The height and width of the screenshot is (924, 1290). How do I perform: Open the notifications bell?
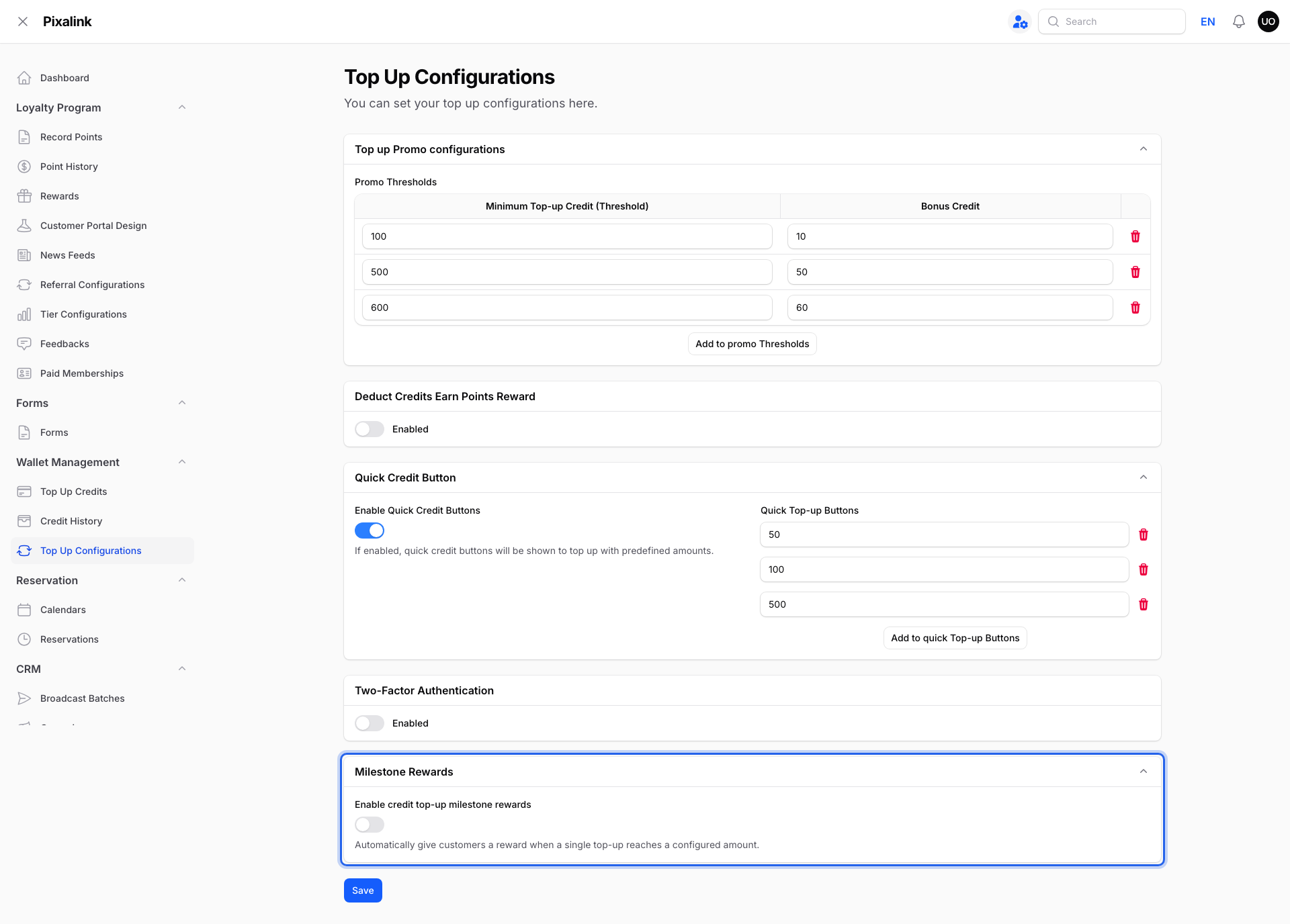click(1239, 21)
